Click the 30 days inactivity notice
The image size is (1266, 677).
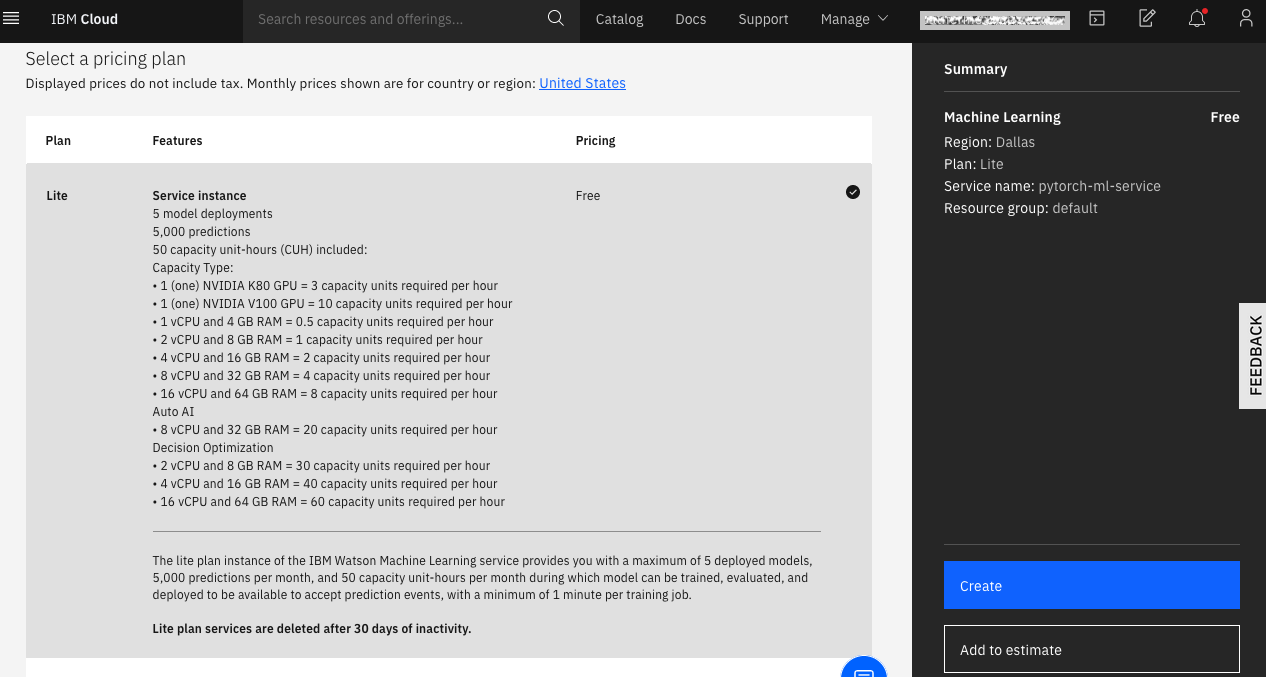[x=311, y=629]
